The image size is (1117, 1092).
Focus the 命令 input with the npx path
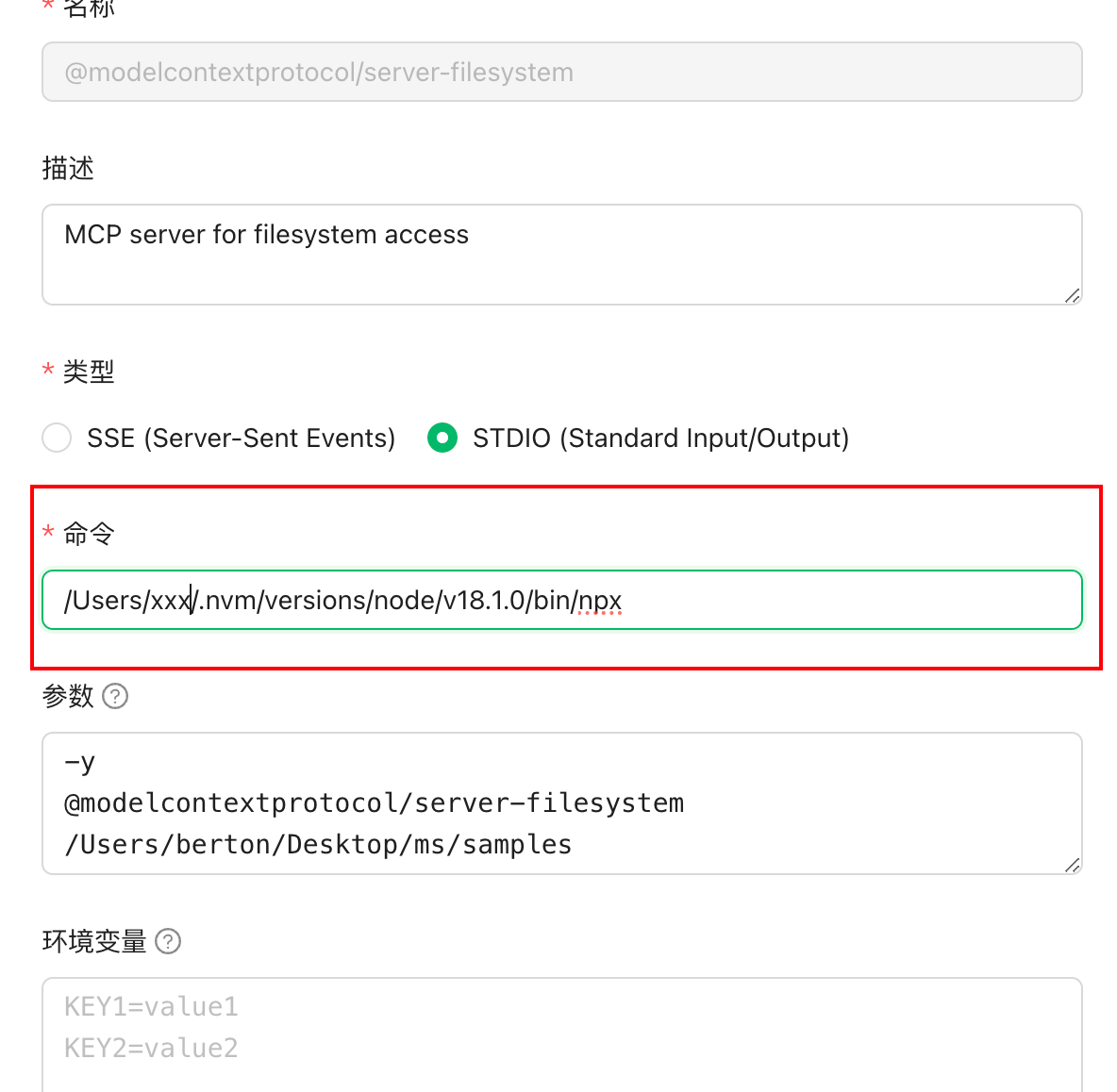[x=562, y=600]
